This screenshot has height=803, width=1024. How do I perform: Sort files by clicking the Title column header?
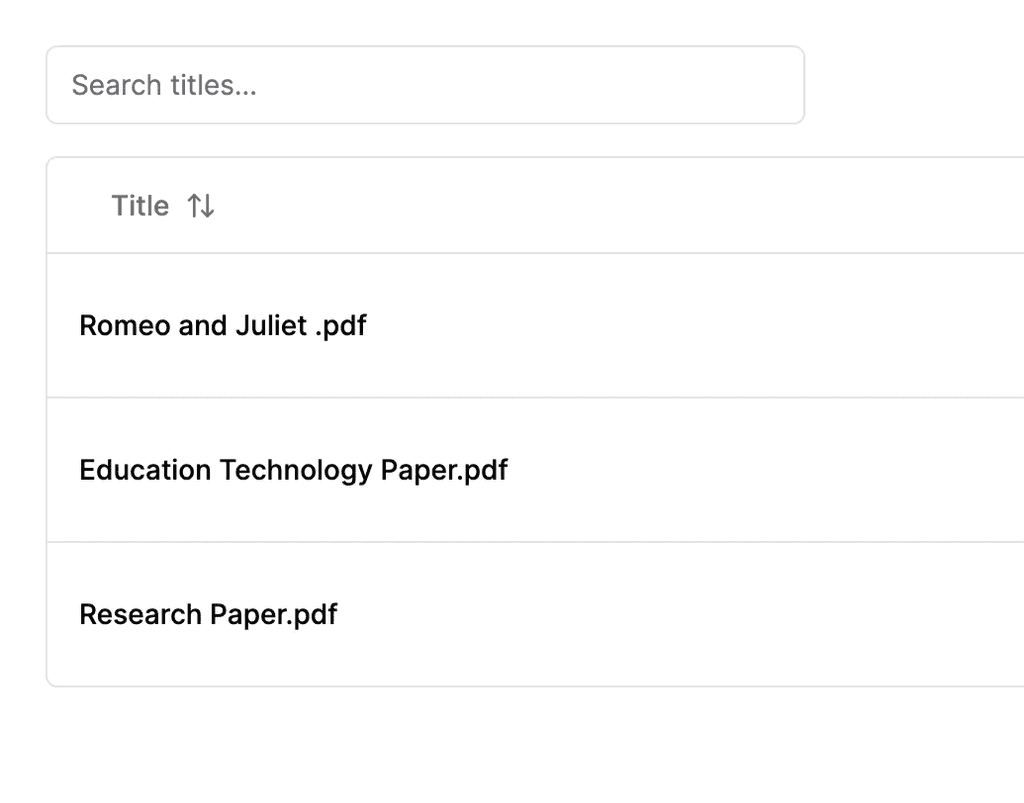coord(140,206)
